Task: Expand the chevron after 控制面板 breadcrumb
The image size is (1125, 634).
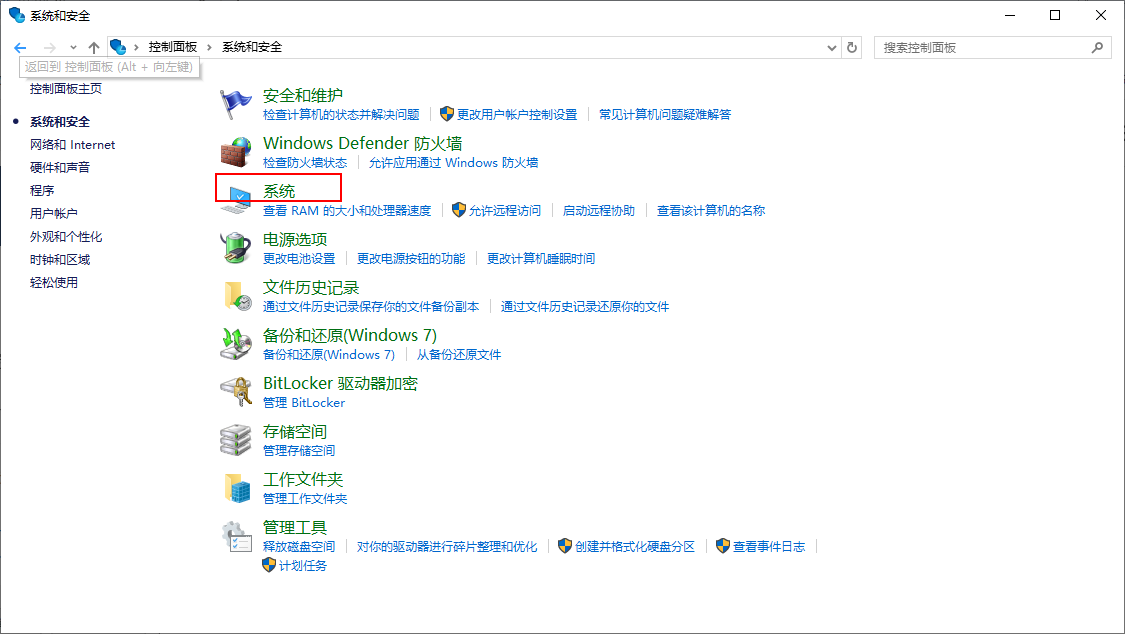Action: pos(210,47)
